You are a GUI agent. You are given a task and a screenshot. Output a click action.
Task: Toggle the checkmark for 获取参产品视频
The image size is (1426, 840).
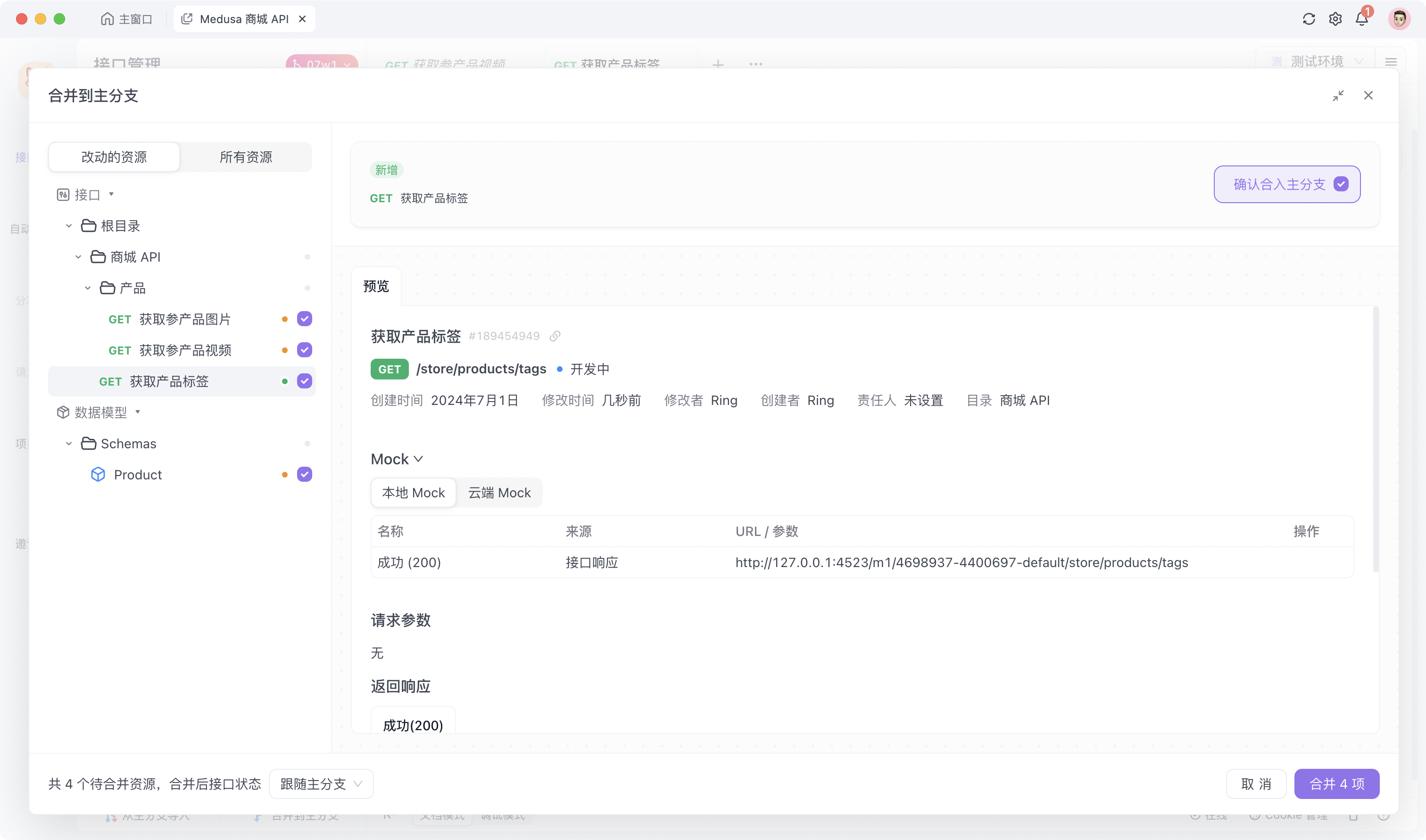304,350
